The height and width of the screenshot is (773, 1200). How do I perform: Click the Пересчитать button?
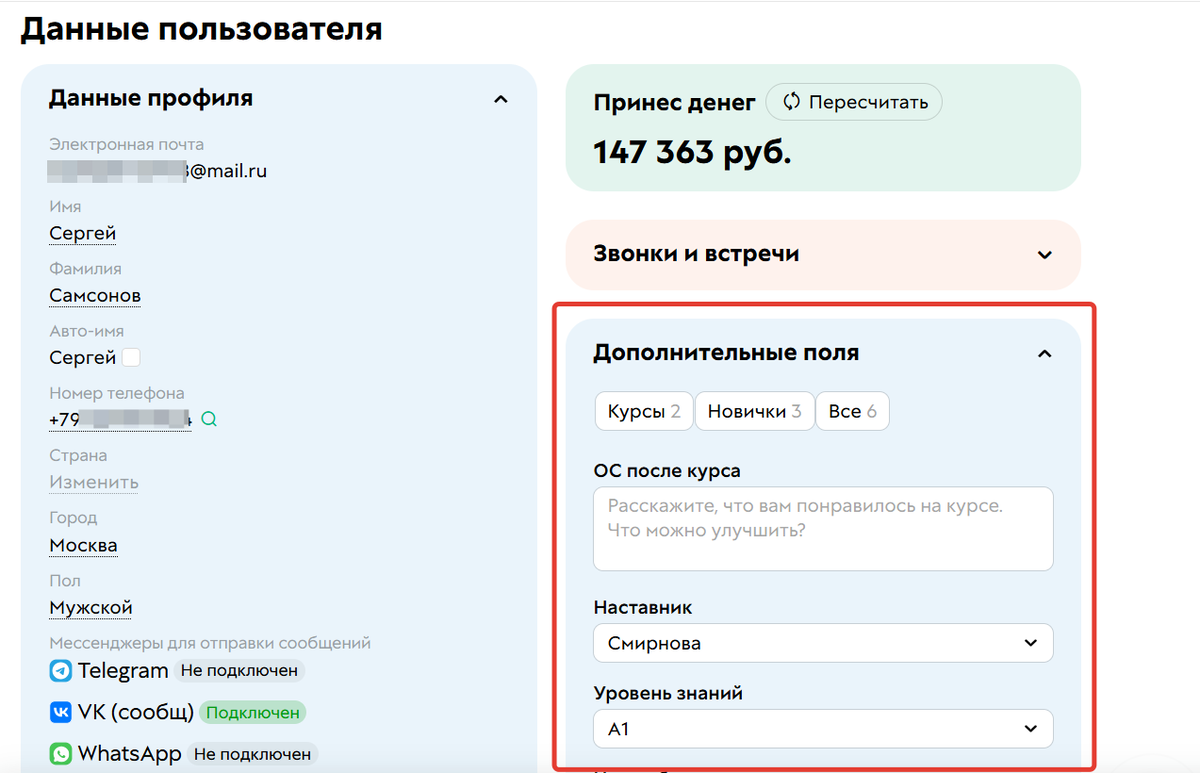pyautogui.click(x=854, y=101)
